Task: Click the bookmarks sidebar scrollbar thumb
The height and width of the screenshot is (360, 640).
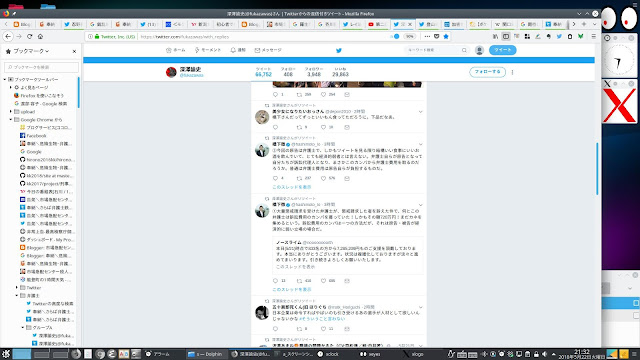Action: point(78,93)
